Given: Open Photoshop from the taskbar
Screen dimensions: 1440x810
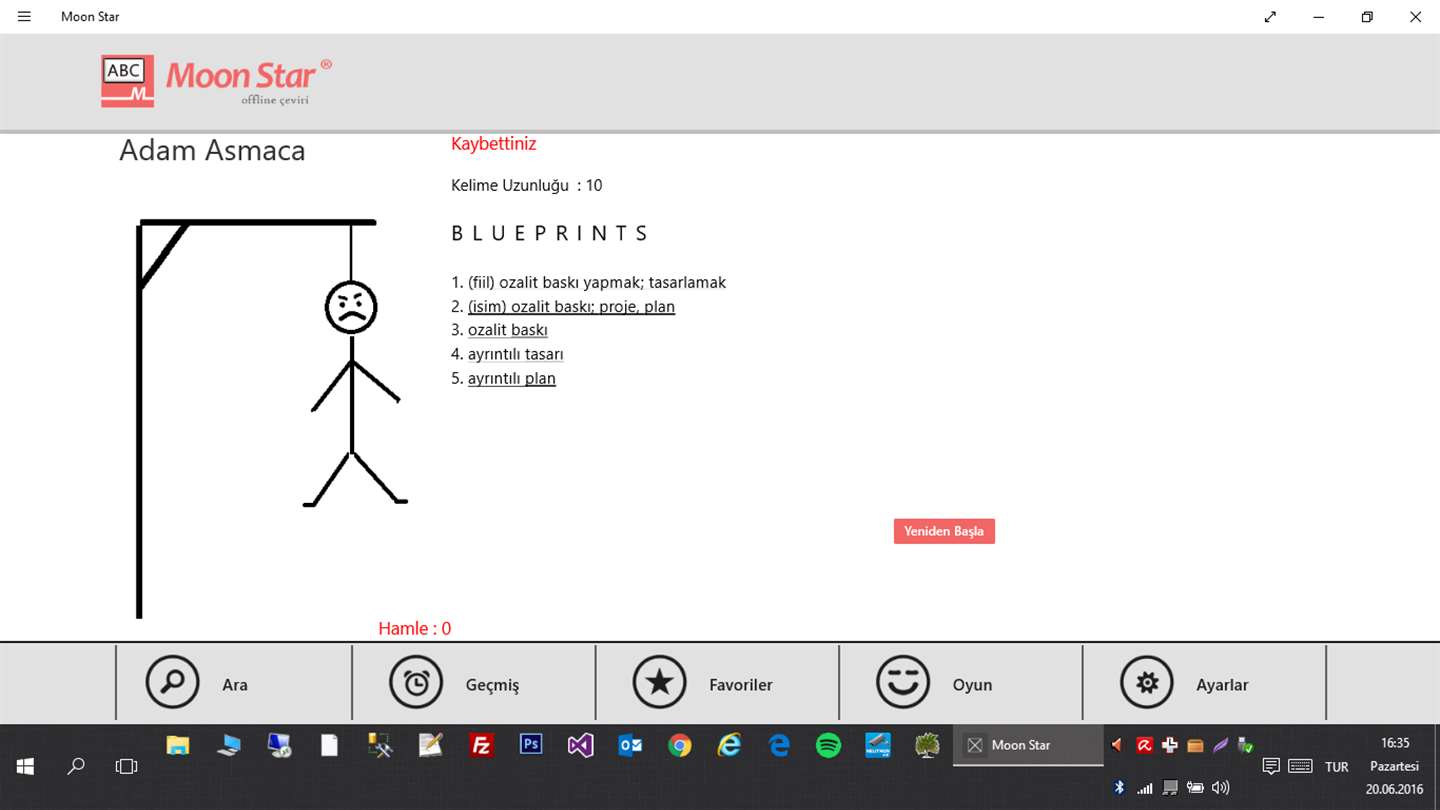Looking at the screenshot, I should click(x=531, y=745).
